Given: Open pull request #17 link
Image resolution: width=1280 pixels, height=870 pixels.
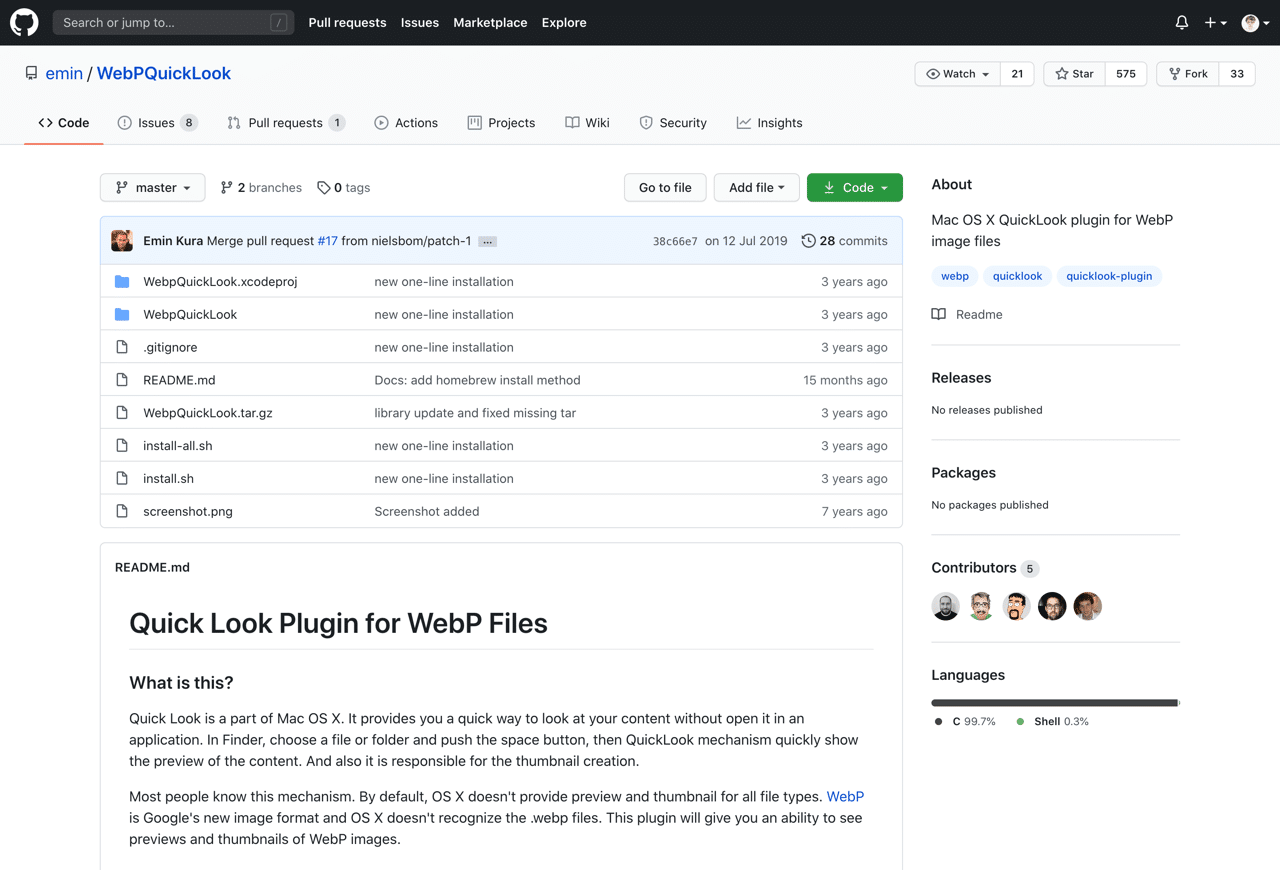Looking at the screenshot, I should (x=327, y=241).
